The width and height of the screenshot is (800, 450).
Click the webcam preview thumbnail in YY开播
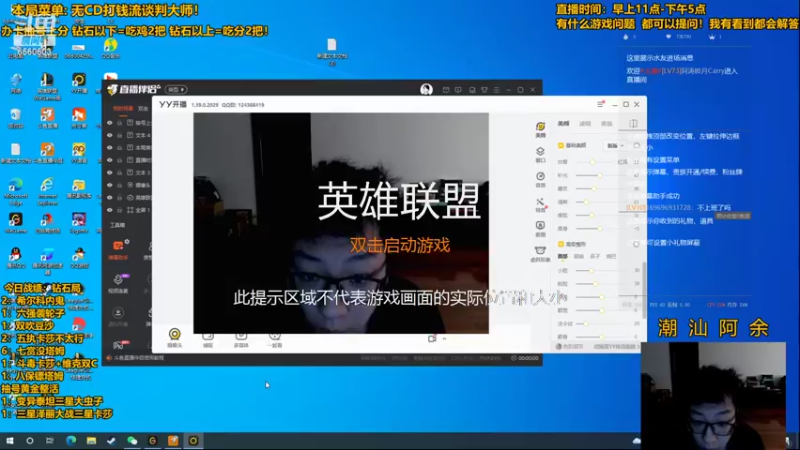341,223
